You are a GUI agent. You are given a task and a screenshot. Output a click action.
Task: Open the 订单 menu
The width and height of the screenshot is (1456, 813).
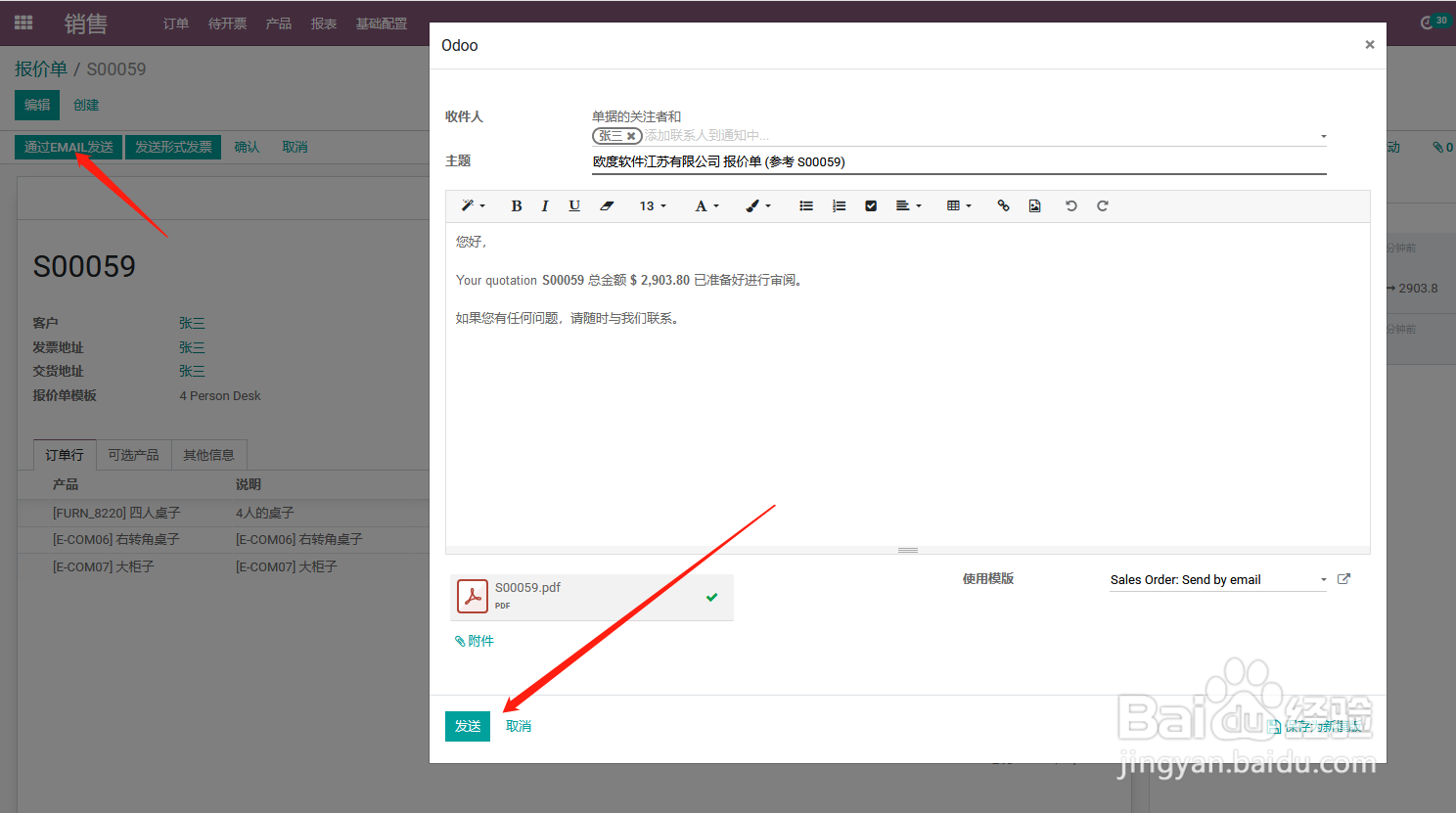(176, 23)
